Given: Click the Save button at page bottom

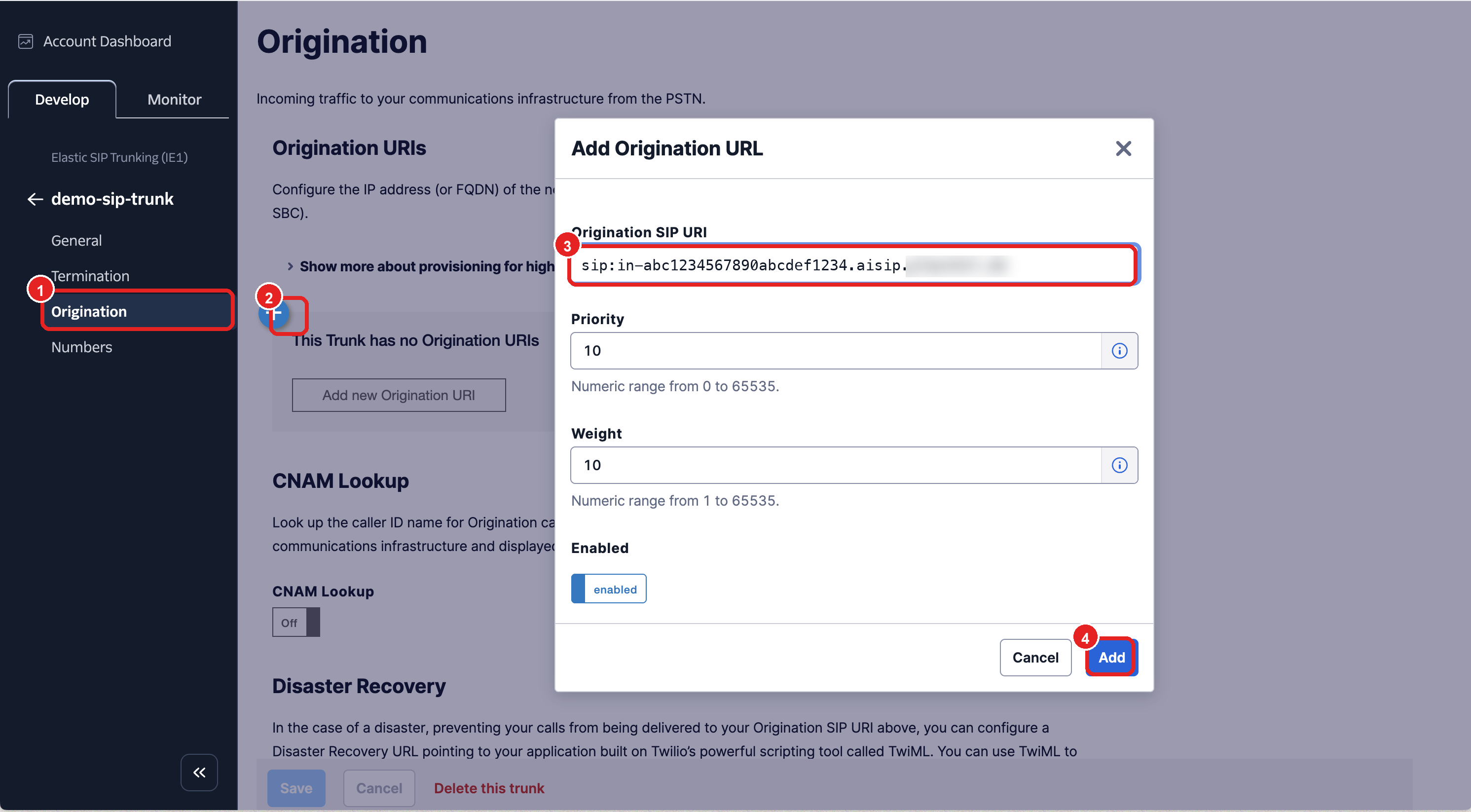Looking at the screenshot, I should click(296, 788).
